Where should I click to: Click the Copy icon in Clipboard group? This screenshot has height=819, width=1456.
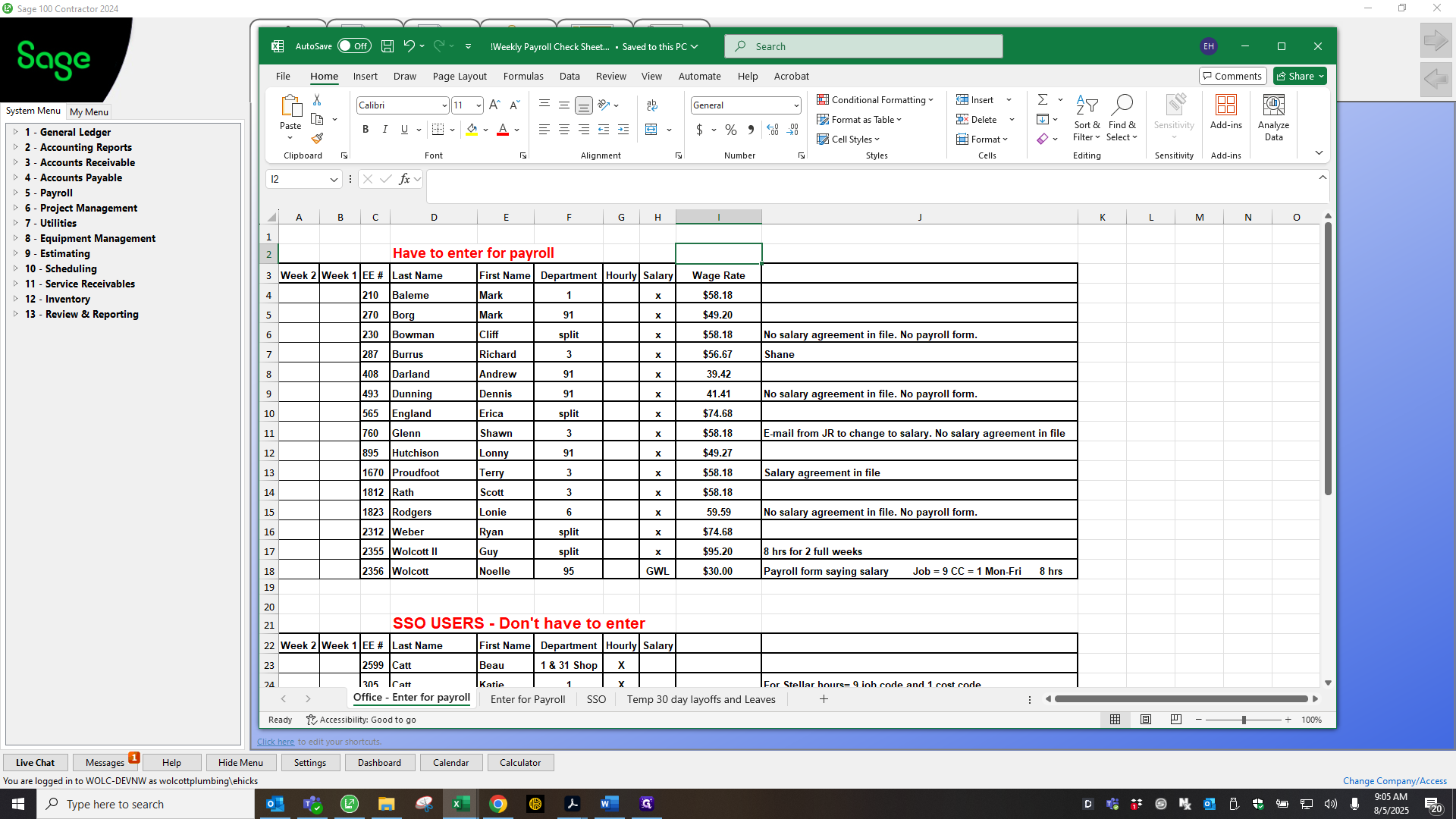click(x=318, y=120)
